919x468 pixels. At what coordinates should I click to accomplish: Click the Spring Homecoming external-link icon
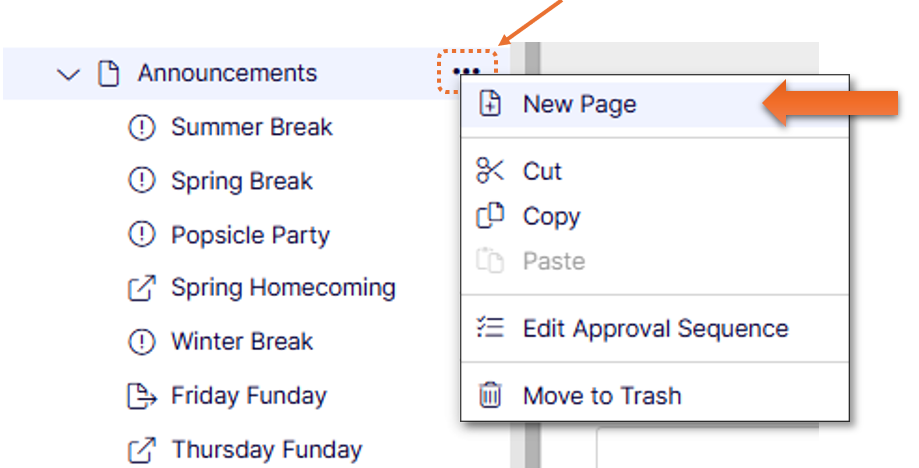pyautogui.click(x=142, y=288)
